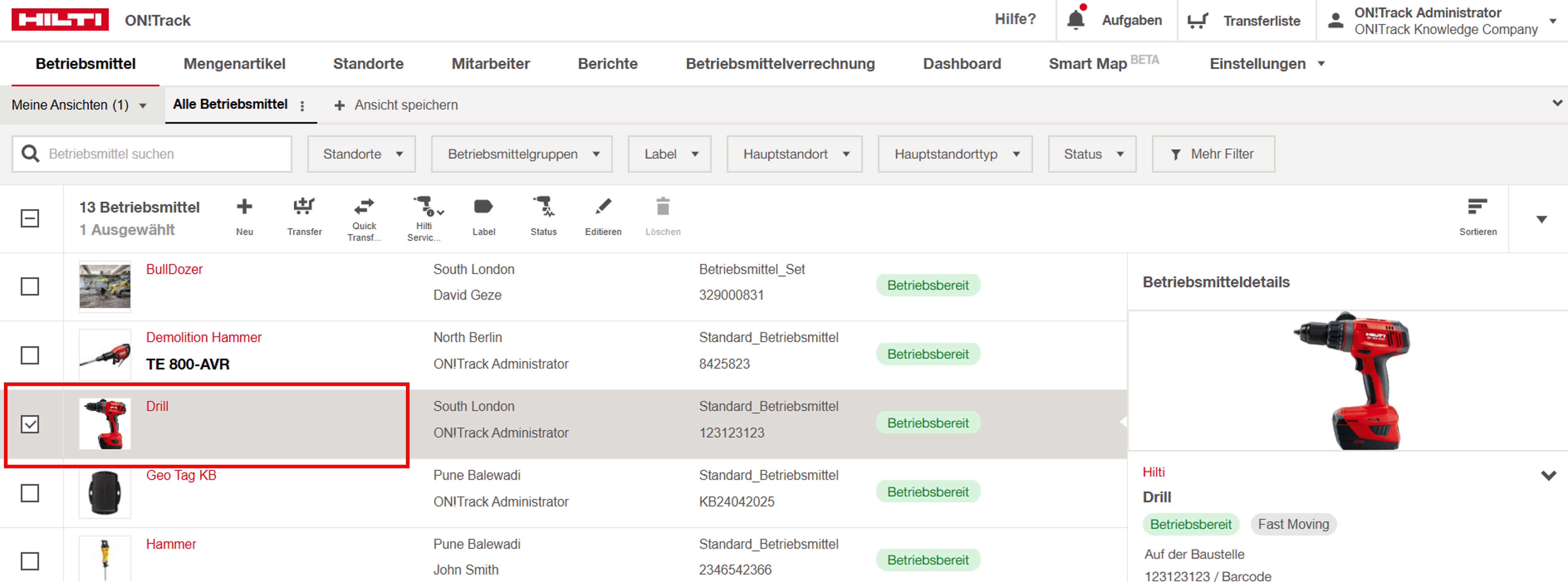The width and height of the screenshot is (1568, 582).
Task: Focus Betriebsmittel suchen search field
Action: pos(152,154)
